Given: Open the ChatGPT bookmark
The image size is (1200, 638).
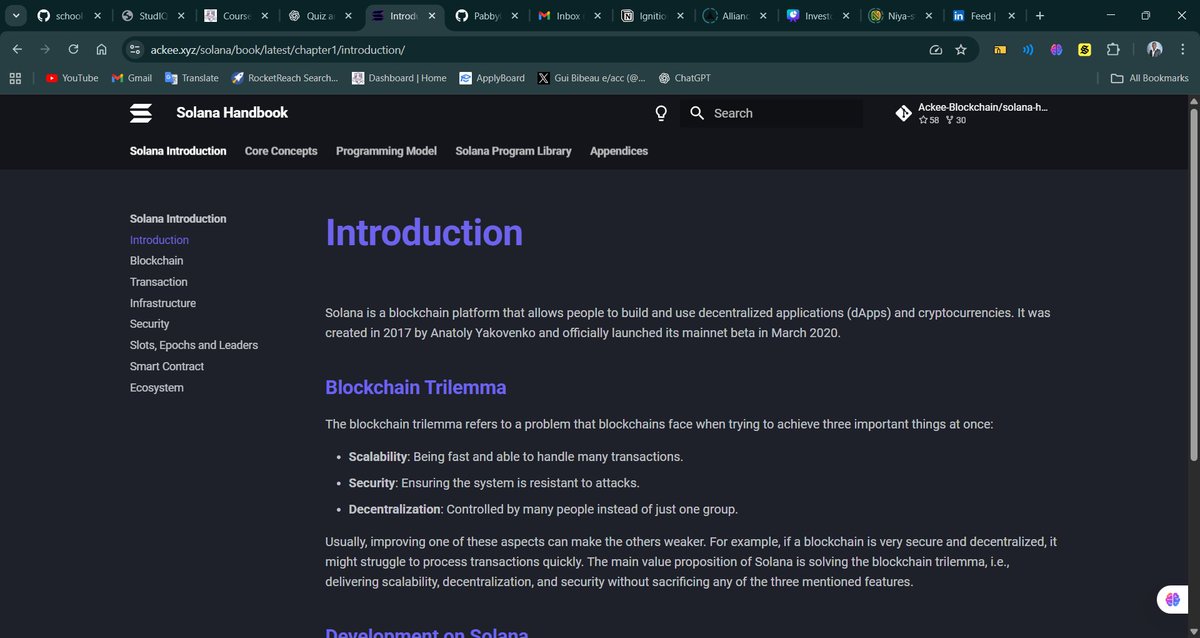Looking at the screenshot, I should [x=685, y=78].
